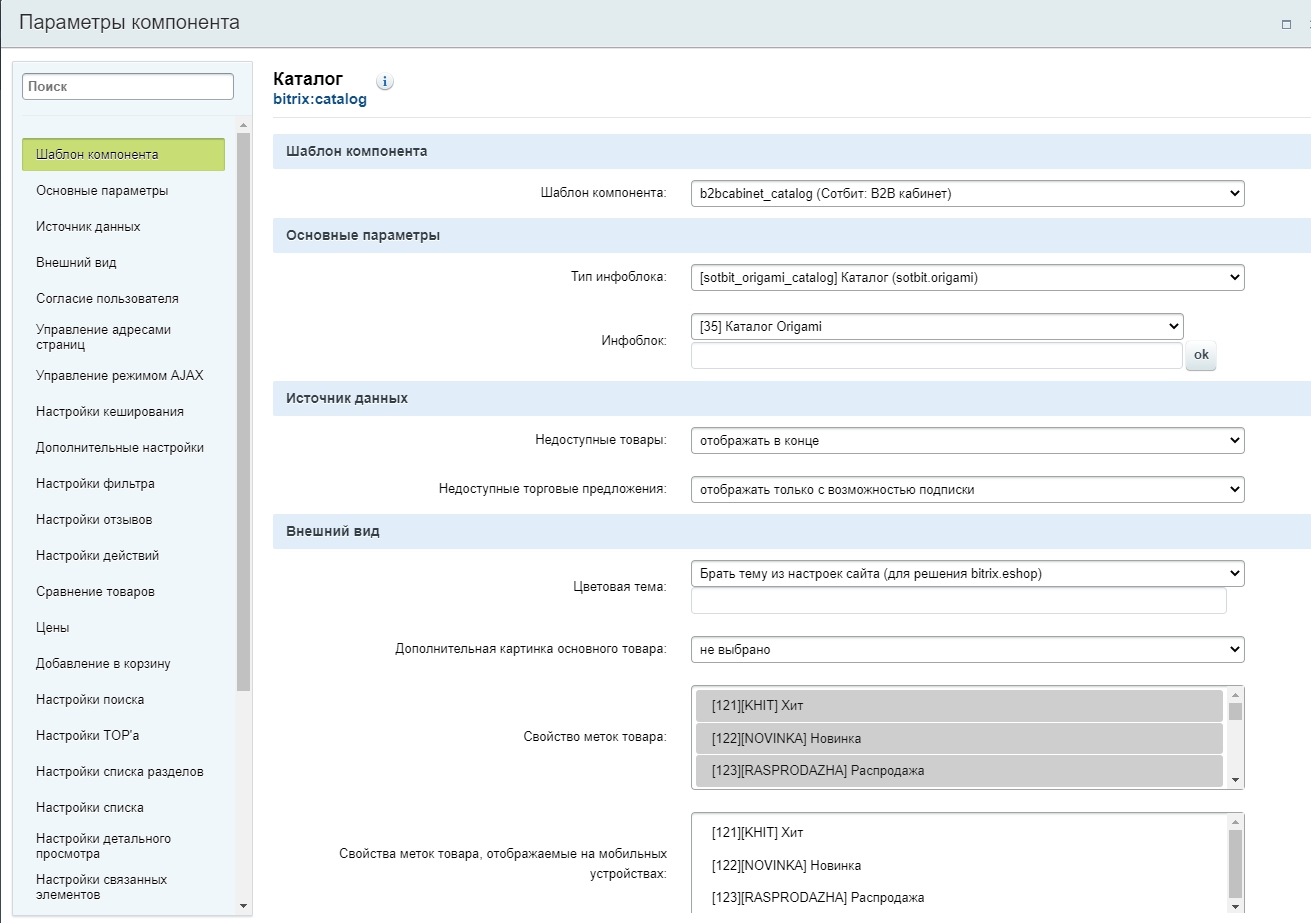Open the Шаблон компонента dropdown
Image resolution: width=1311 pixels, height=923 pixels.
[x=967, y=194]
